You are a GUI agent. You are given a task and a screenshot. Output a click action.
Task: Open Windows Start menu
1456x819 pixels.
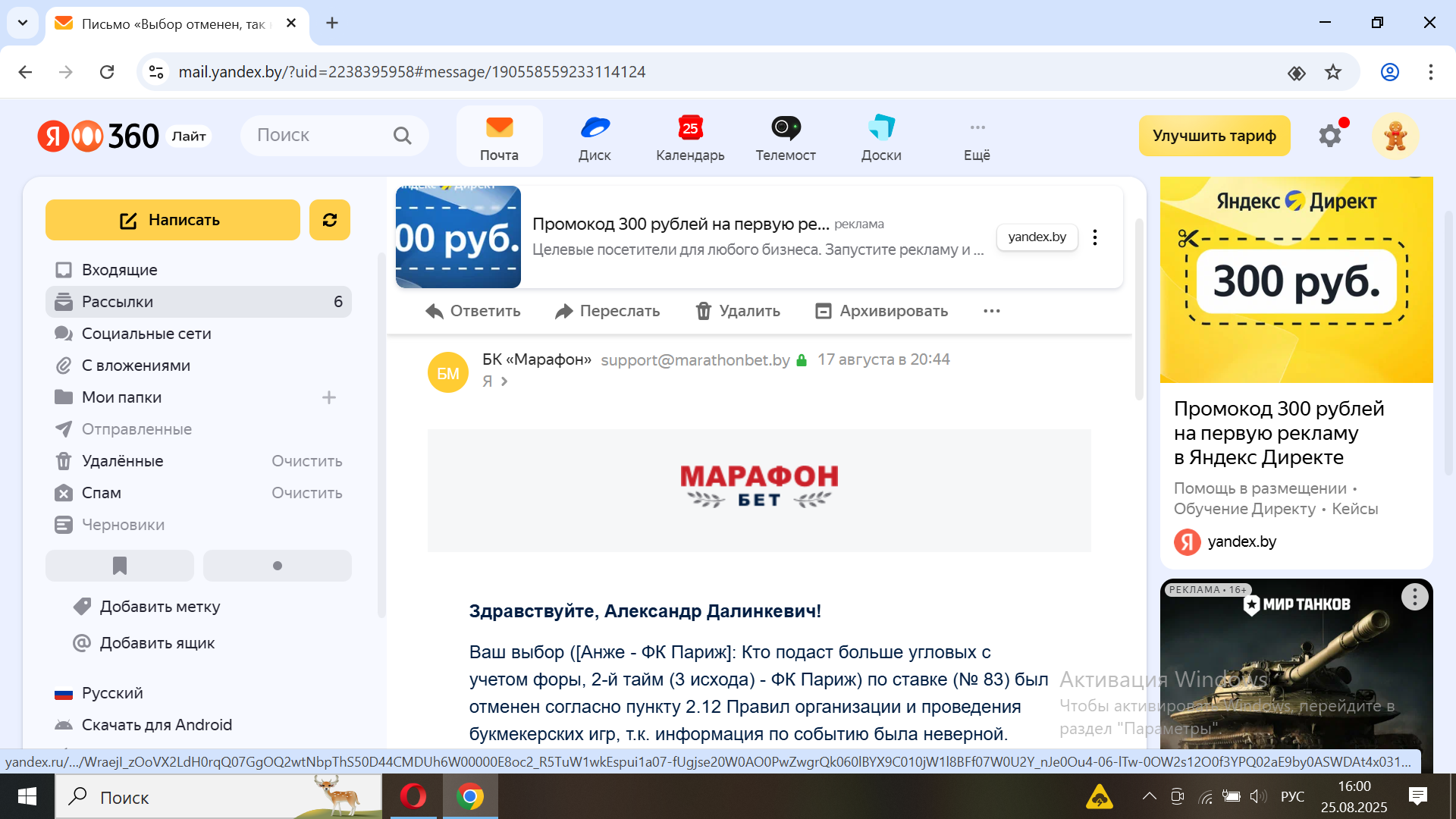[x=27, y=796]
